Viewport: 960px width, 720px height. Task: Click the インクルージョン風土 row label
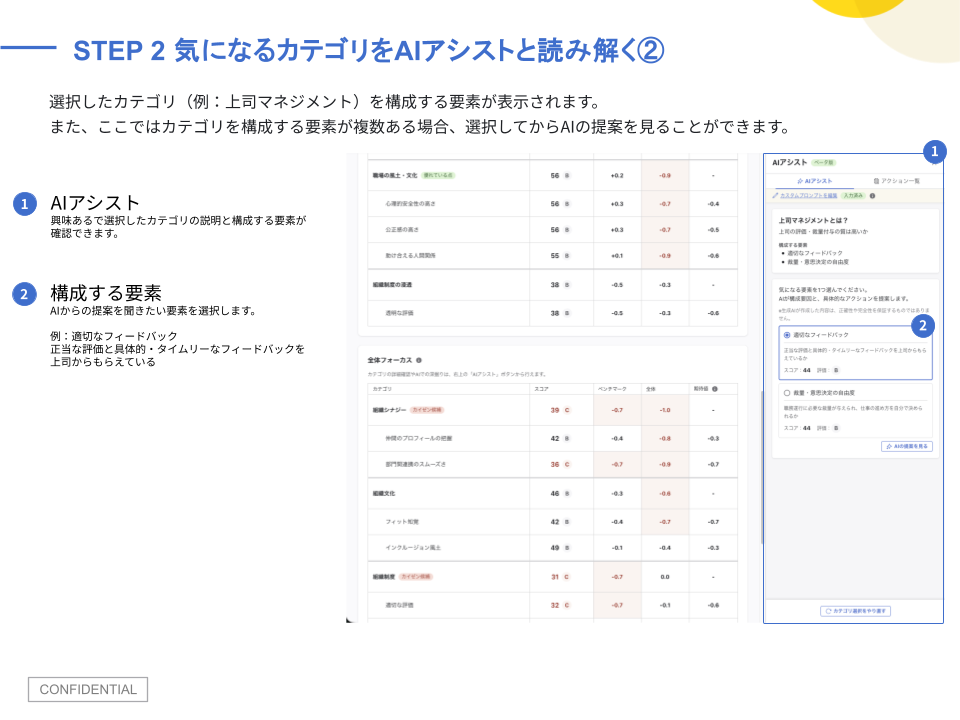click(x=413, y=548)
